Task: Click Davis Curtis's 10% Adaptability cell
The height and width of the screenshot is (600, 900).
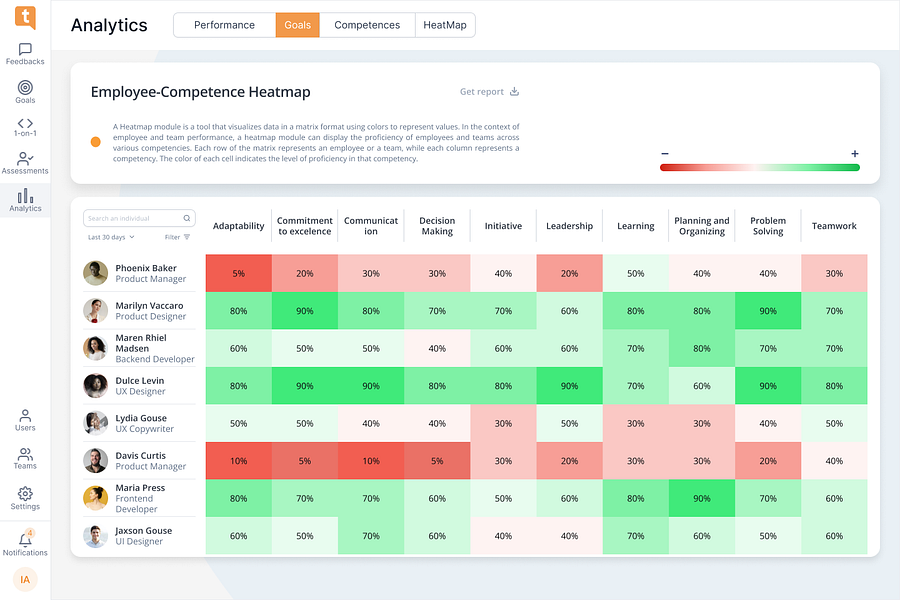Action: pyautogui.click(x=238, y=460)
